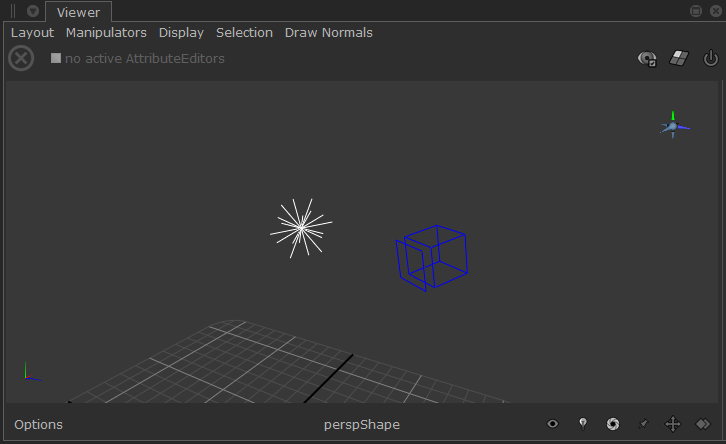Open the Selection menu
Screen dimensions: 726x444
pos(244,33)
